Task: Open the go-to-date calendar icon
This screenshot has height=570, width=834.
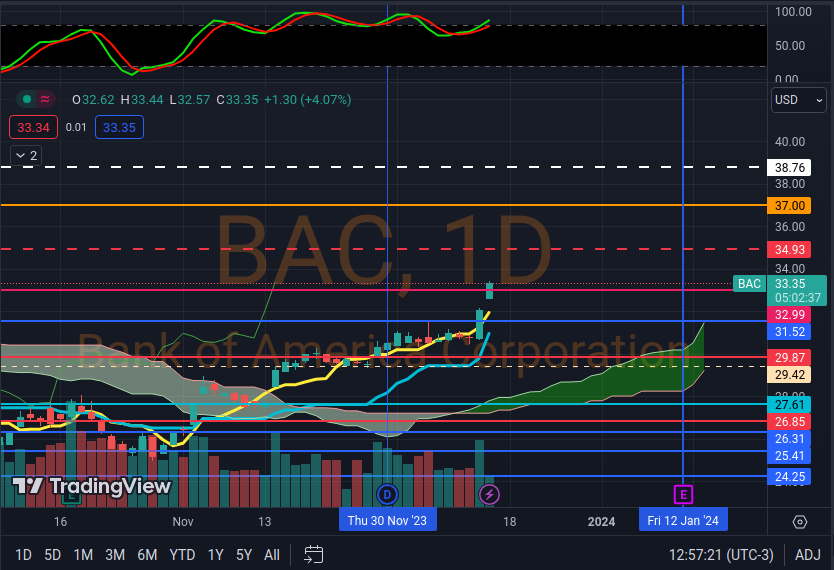Action: pos(313,555)
